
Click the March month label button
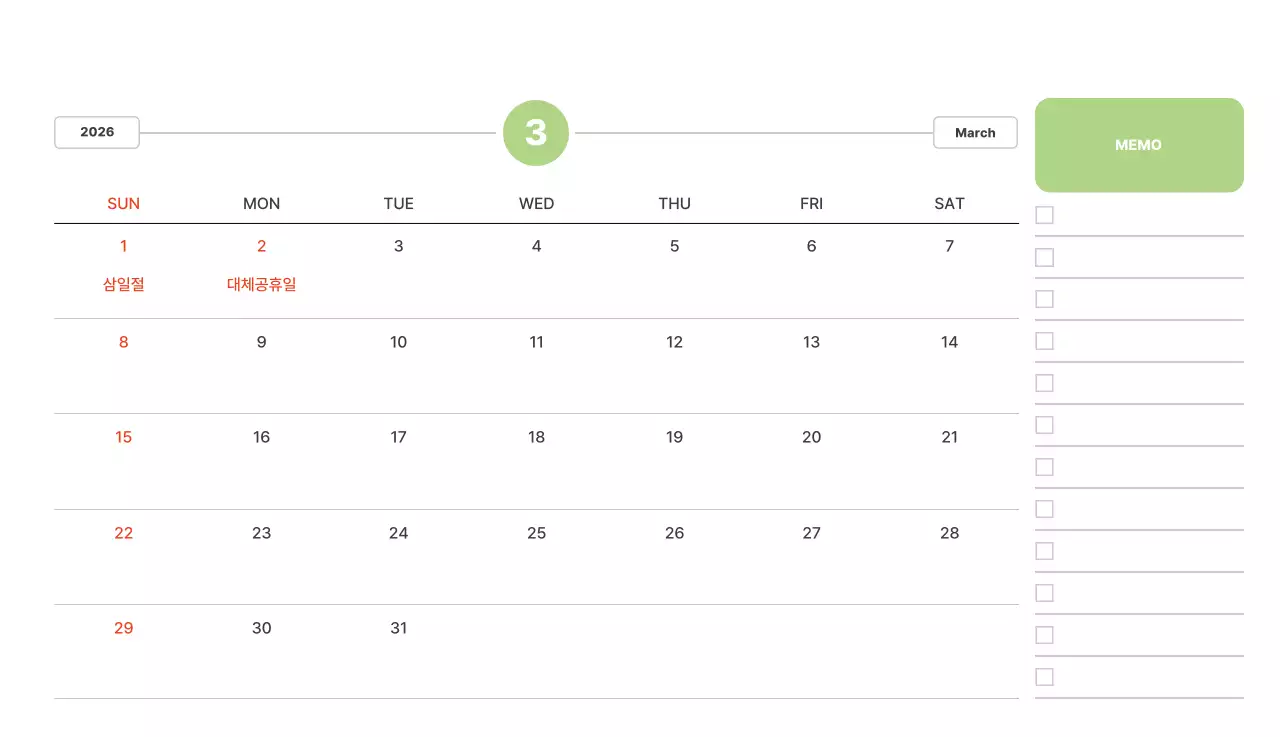coord(975,133)
